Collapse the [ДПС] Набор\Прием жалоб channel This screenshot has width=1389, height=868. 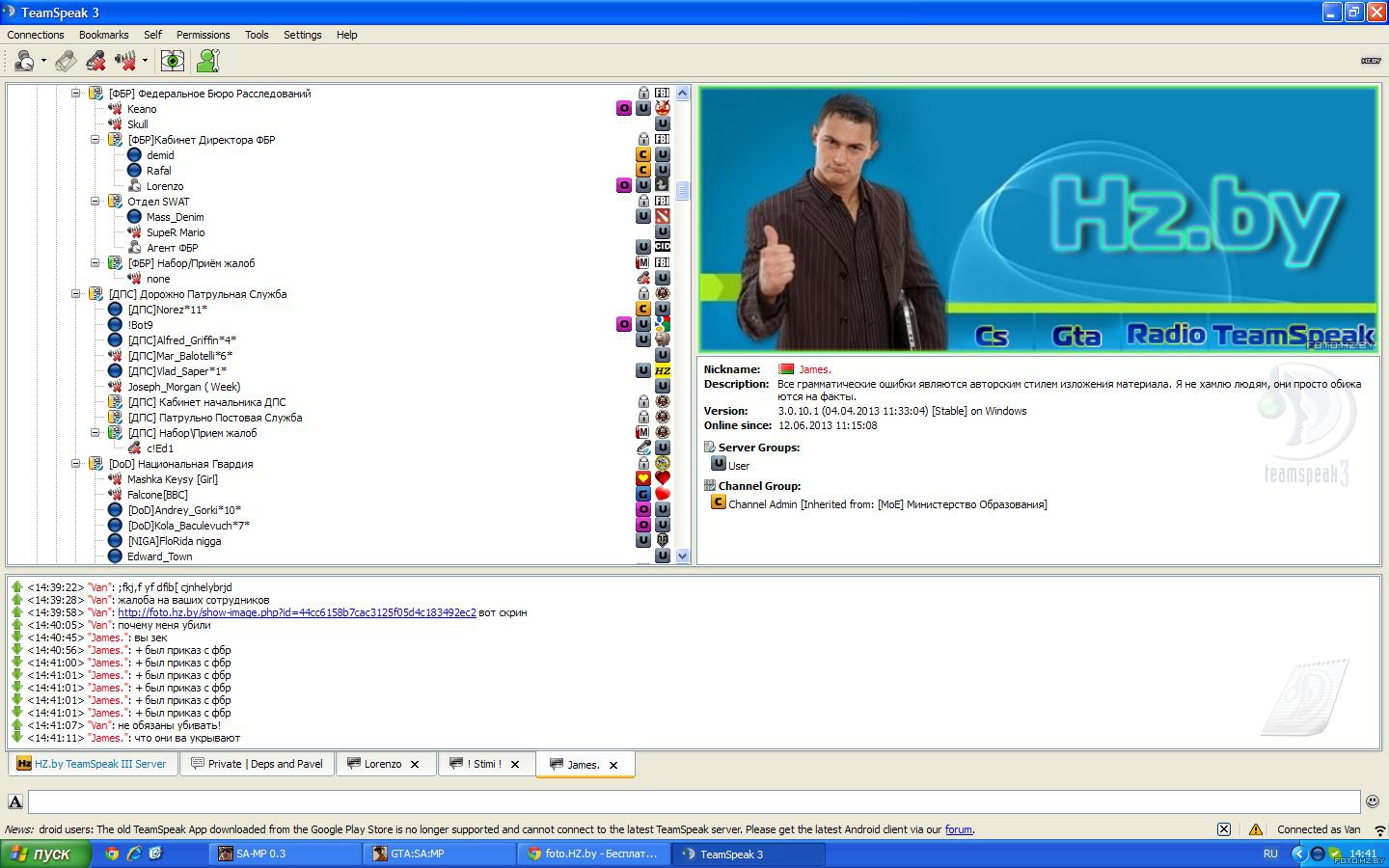click(95, 433)
